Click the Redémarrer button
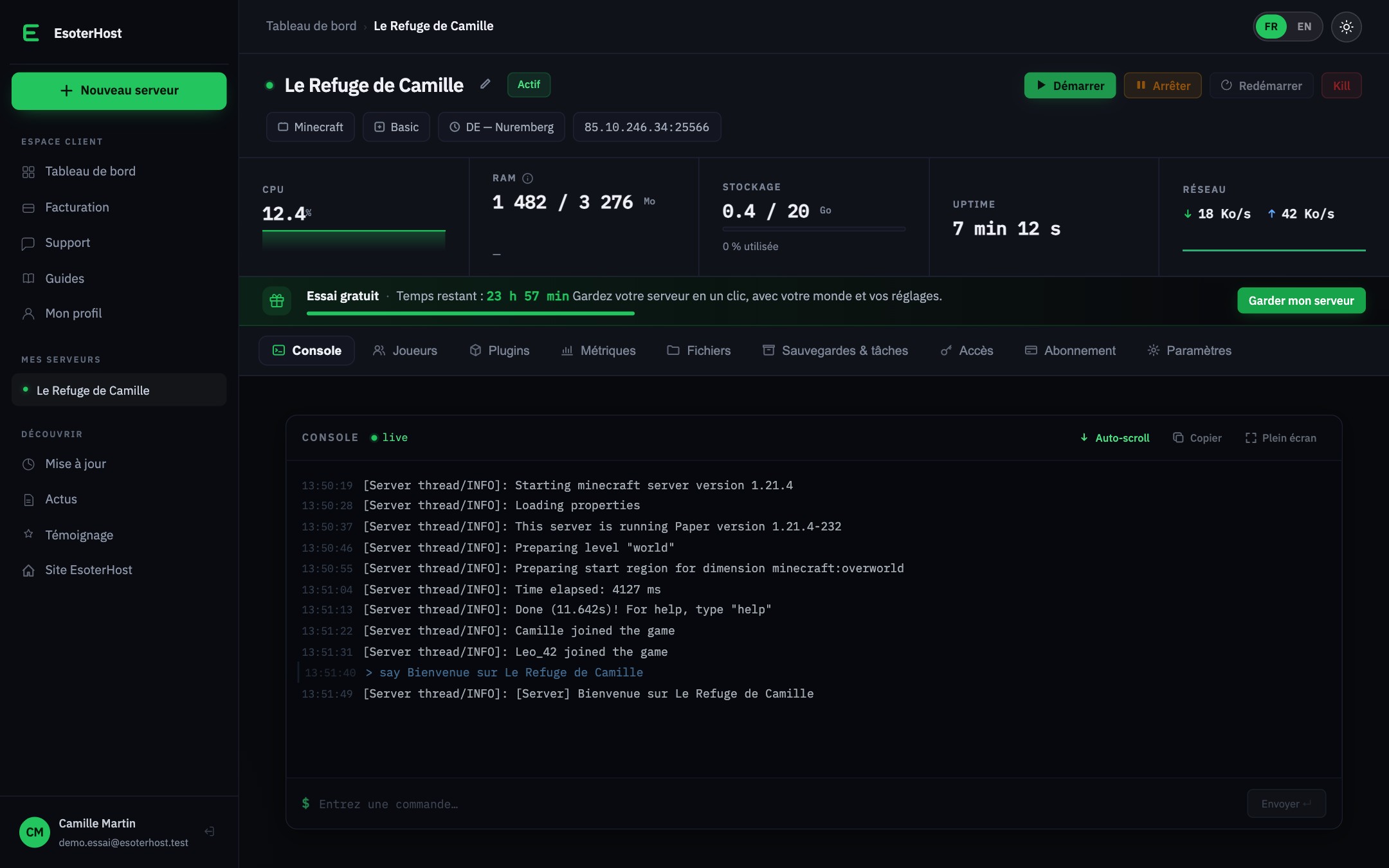 pos(1262,86)
